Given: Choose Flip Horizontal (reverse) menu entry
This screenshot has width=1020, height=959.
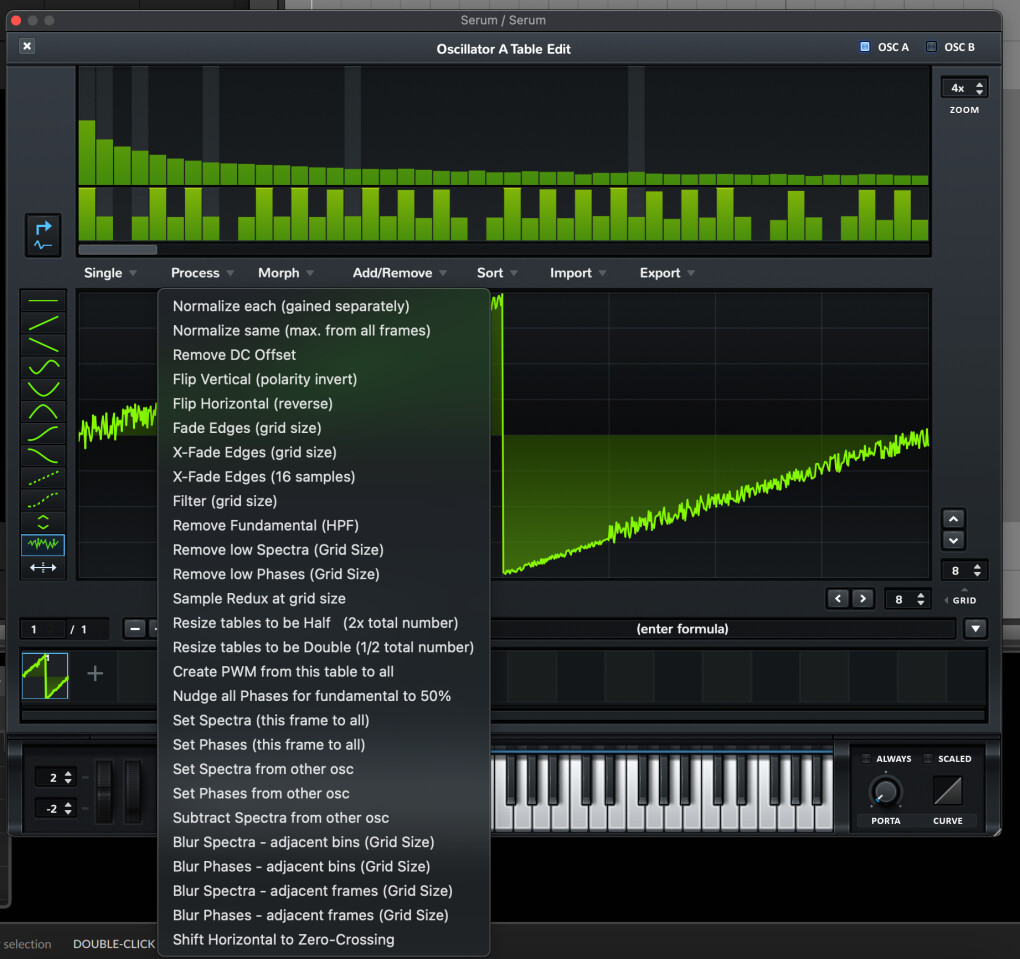Looking at the screenshot, I should pyautogui.click(x=252, y=404).
